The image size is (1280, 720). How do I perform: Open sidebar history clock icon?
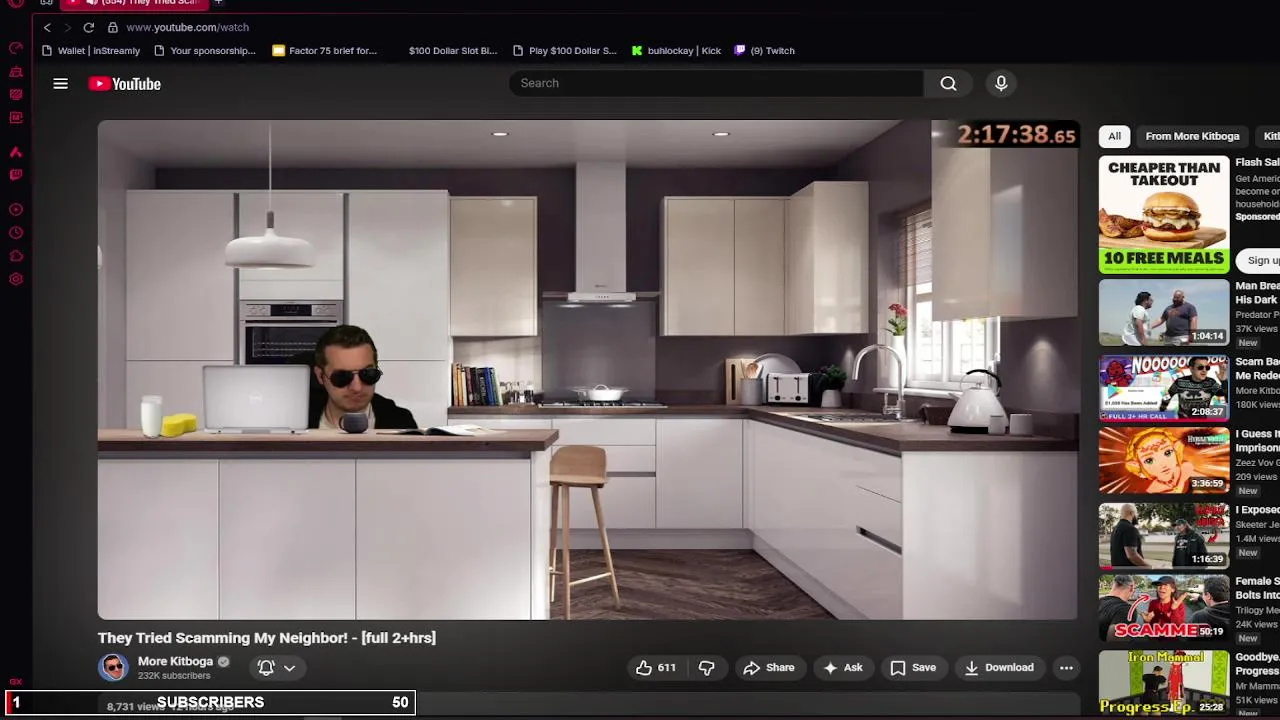click(x=16, y=233)
